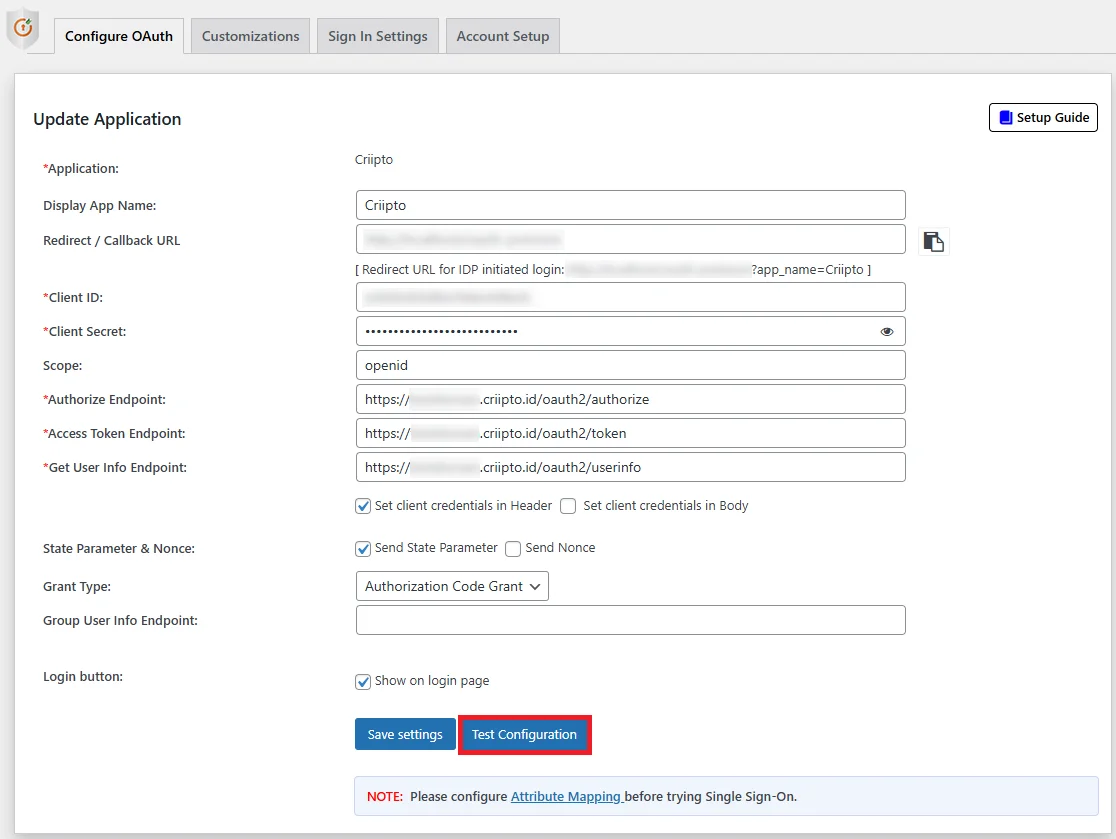
Task: Open the Account Setup tab
Action: [x=502, y=36]
